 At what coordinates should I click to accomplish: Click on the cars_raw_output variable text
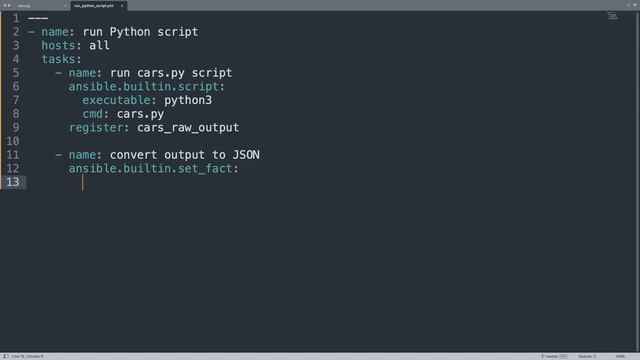tap(188, 128)
